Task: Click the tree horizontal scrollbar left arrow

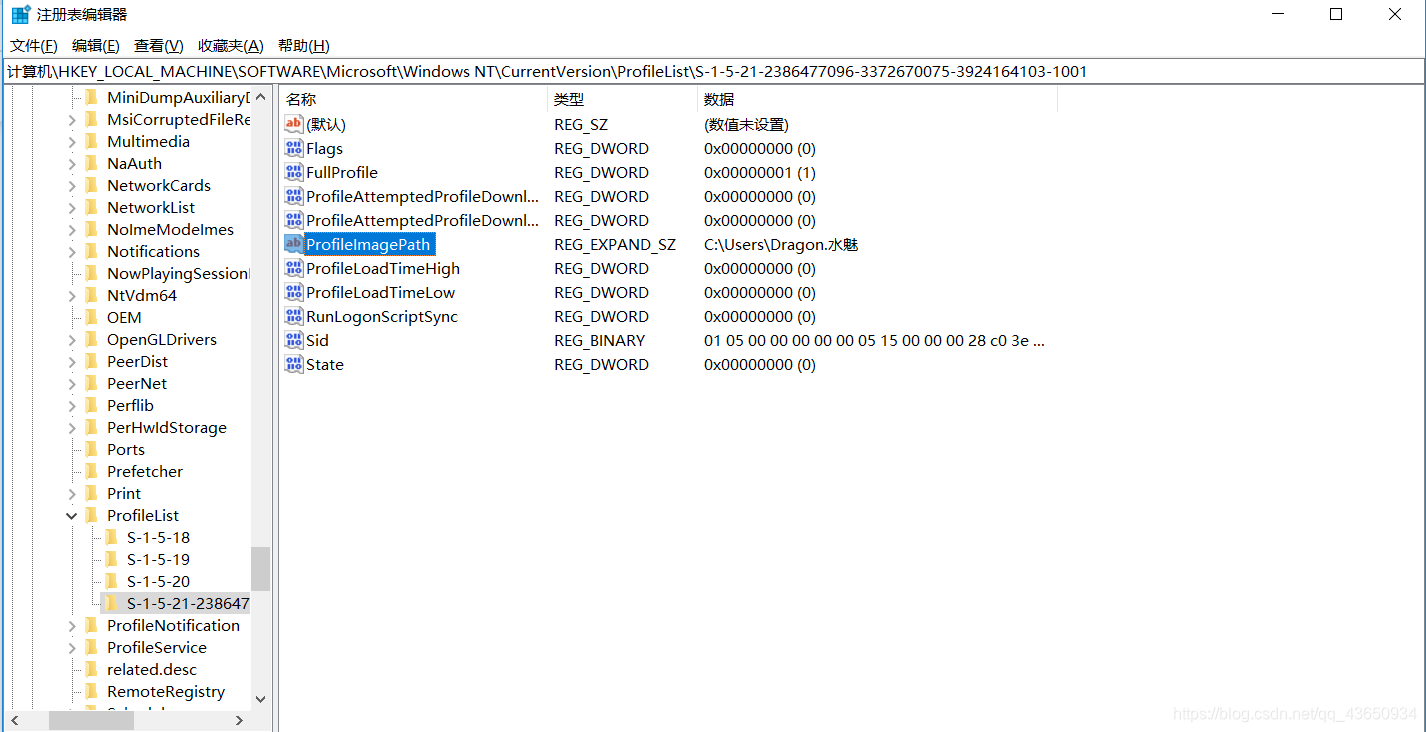Action: [x=14, y=720]
